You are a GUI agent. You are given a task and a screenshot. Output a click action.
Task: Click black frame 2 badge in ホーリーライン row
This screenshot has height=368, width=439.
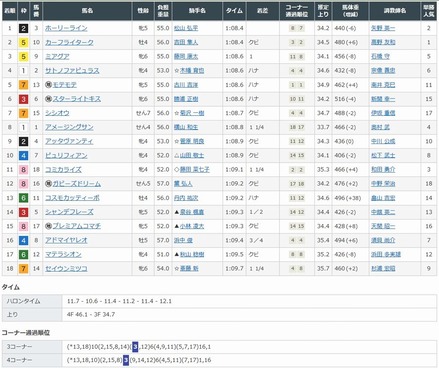coord(23,28)
